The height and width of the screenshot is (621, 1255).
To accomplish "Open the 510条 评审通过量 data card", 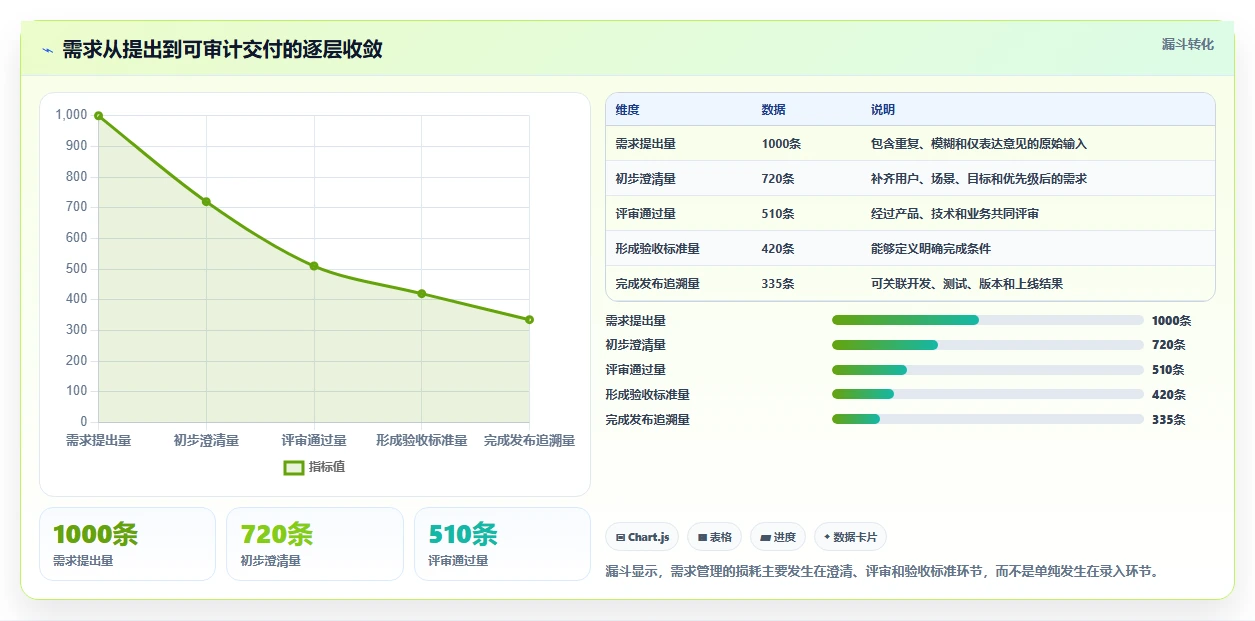I will [x=502, y=544].
